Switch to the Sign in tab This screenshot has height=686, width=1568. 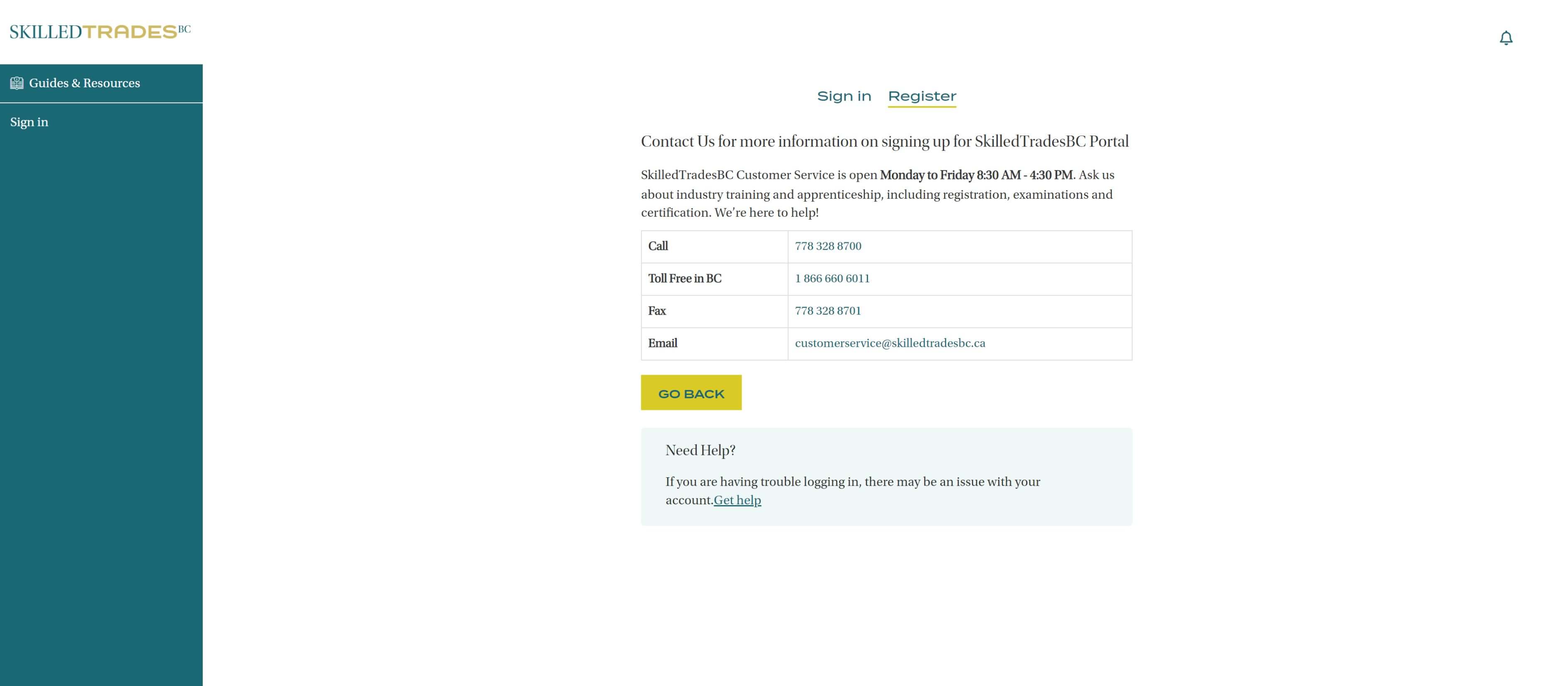843,96
